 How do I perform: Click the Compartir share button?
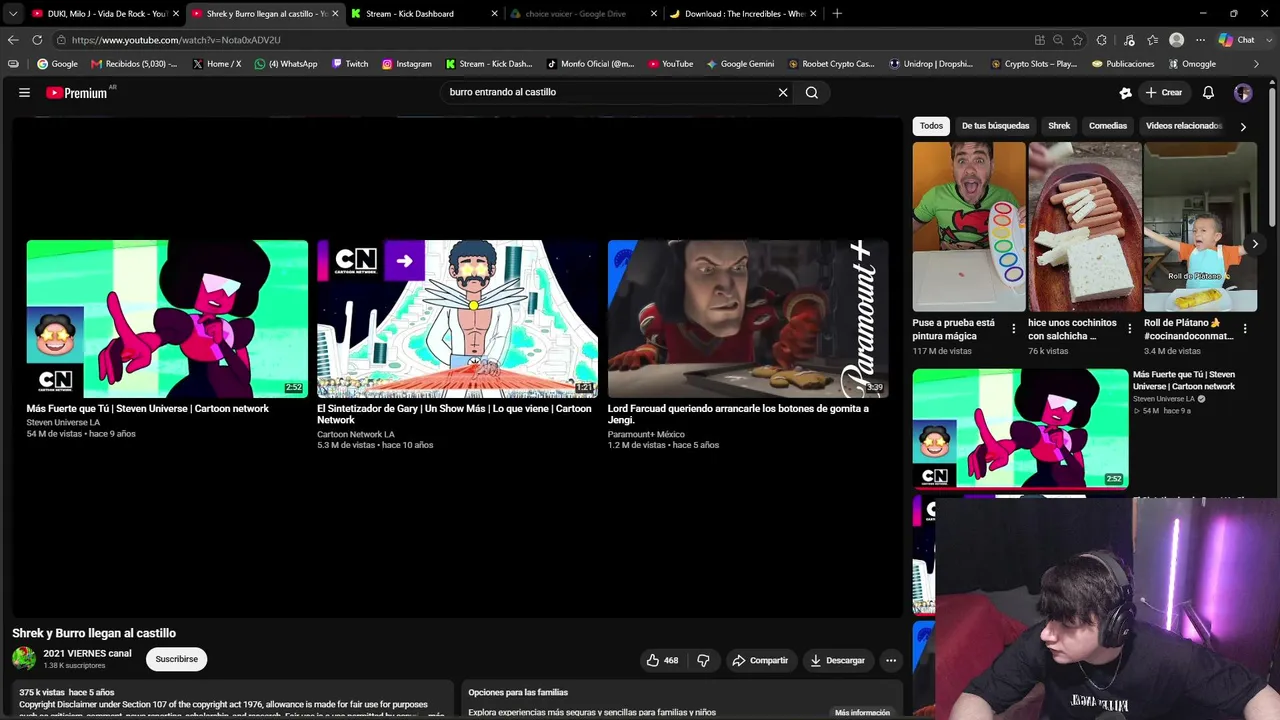point(760,660)
